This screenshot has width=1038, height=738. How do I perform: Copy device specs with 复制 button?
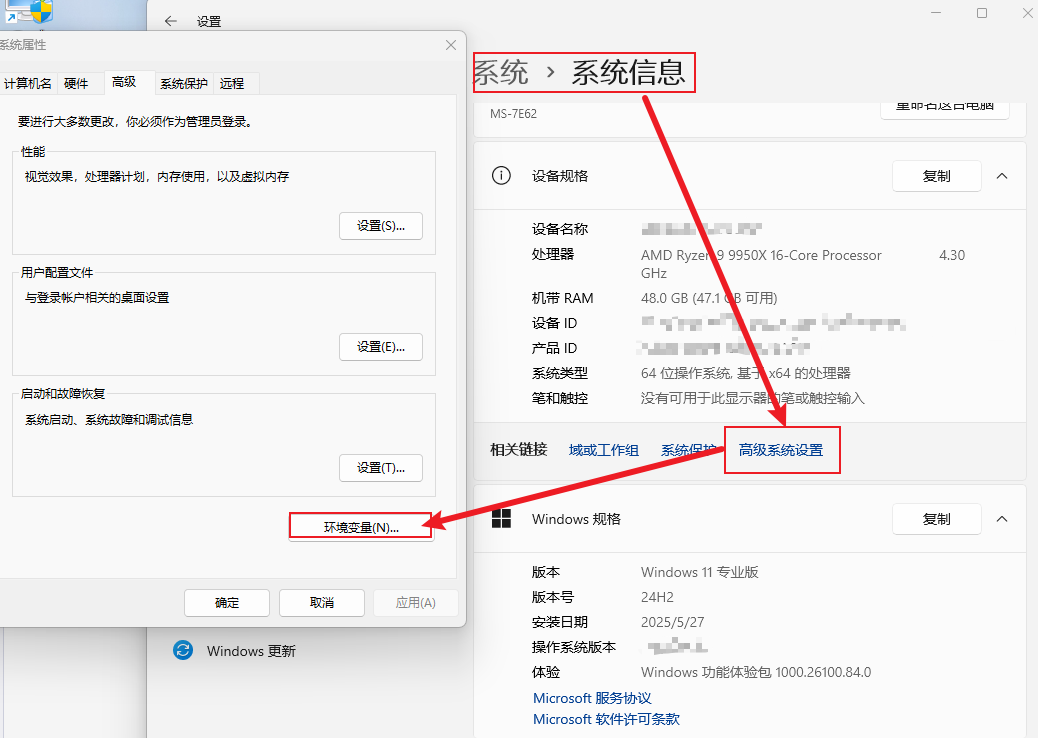click(x=937, y=176)
